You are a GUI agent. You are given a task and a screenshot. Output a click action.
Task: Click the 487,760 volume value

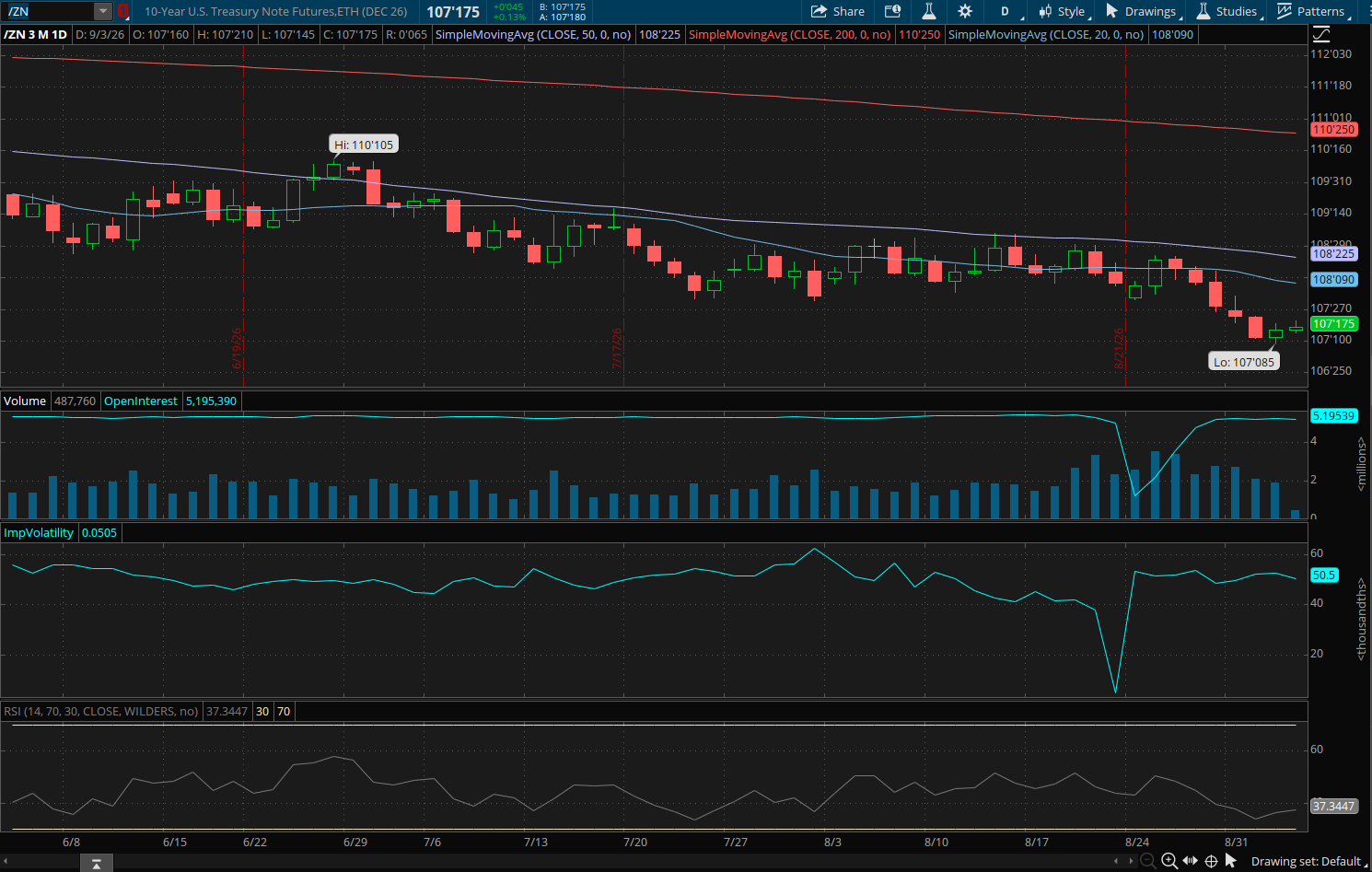click(x=75, y=401)
